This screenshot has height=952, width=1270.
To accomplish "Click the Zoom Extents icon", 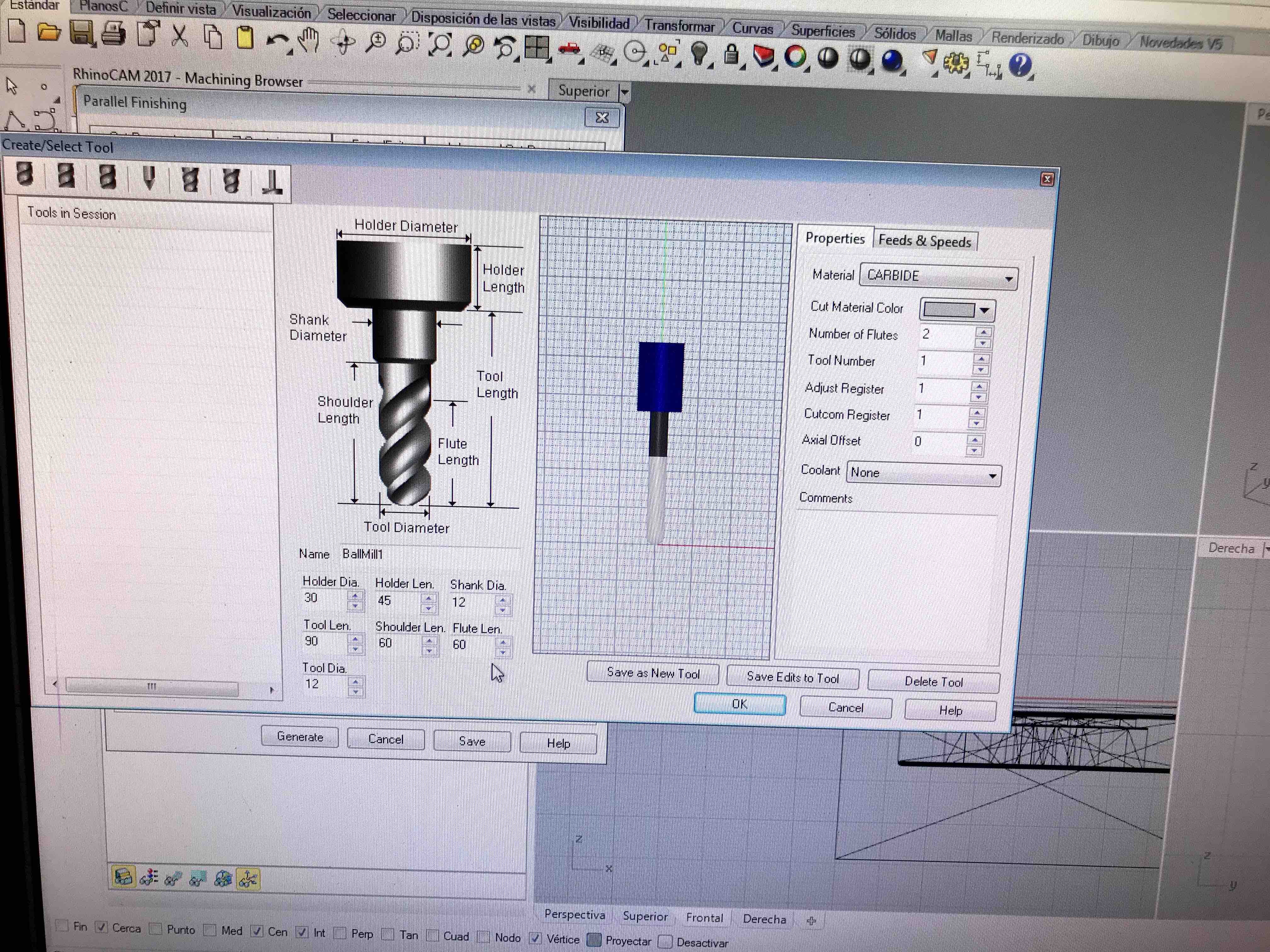I will tap(441, 45).
